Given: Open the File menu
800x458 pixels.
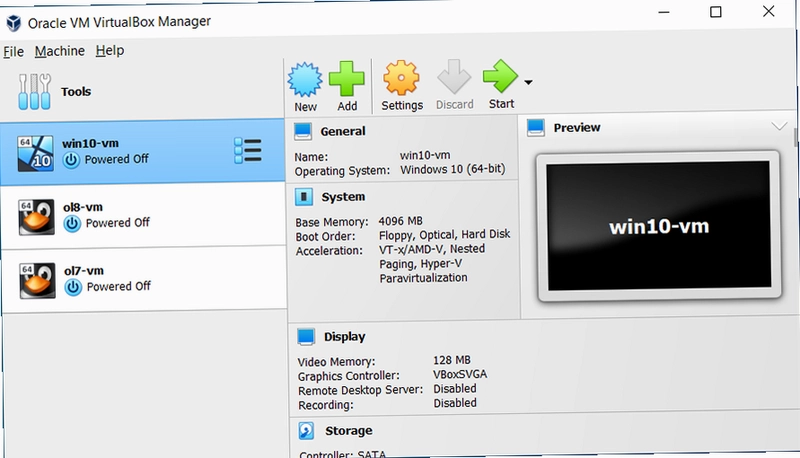Looking at the screenshot, I should pos(13,52).
